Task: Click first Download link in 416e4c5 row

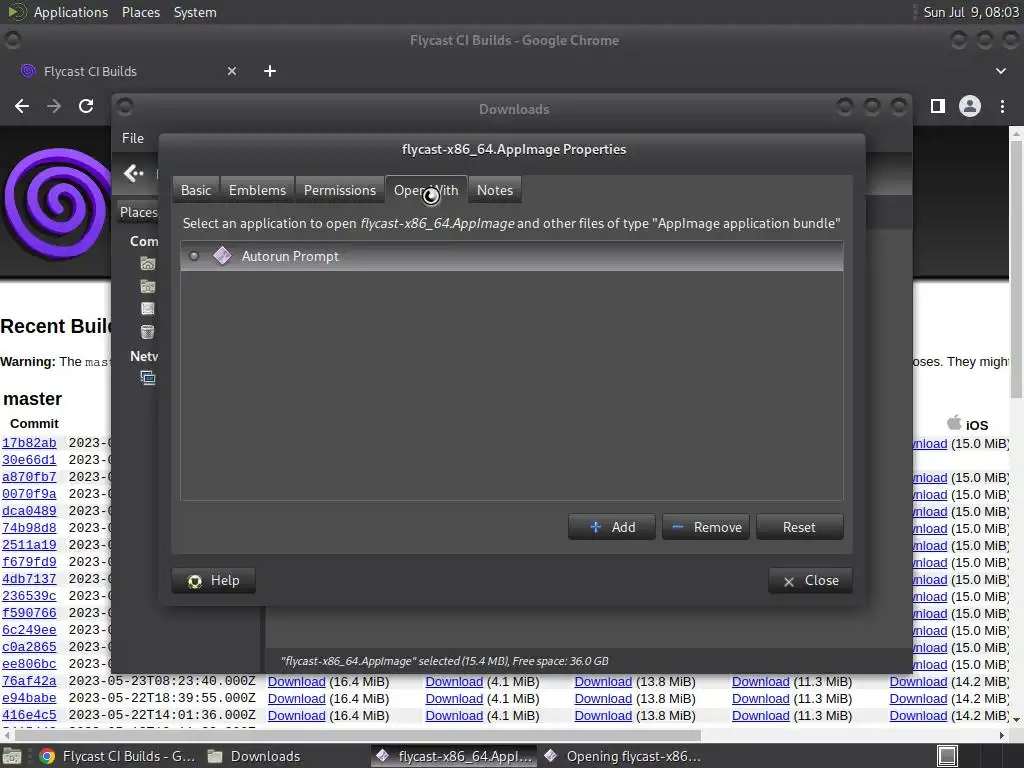Action: 296,716
